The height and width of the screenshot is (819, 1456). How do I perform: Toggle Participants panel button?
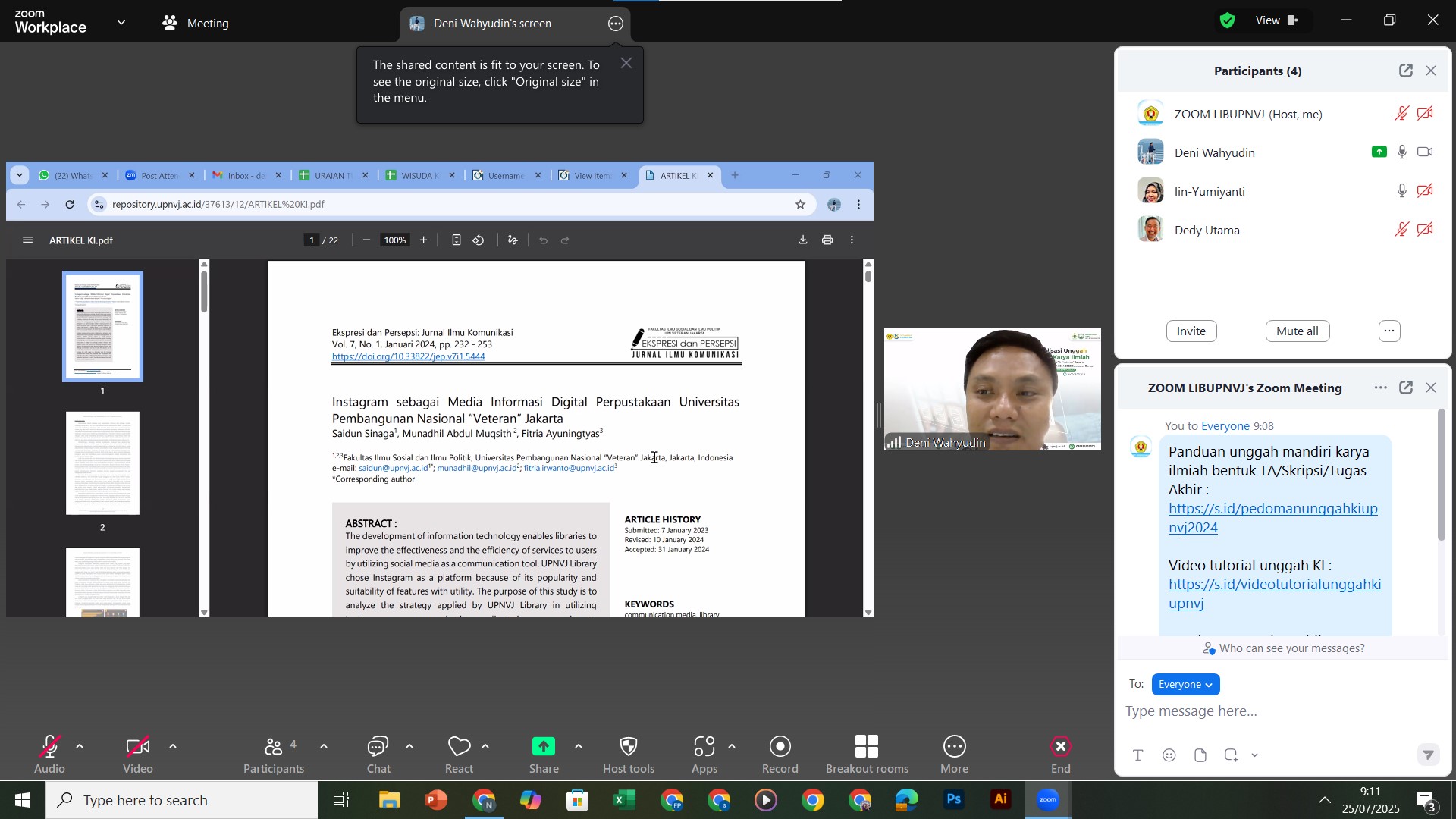274,754
